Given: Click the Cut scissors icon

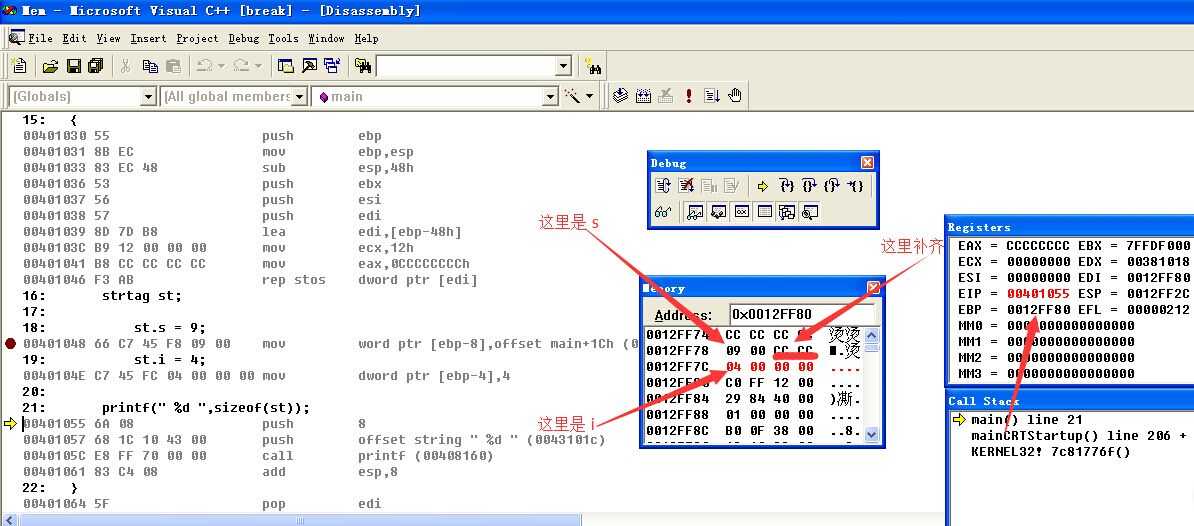Looking at the screenshot, I should [126, 66].
